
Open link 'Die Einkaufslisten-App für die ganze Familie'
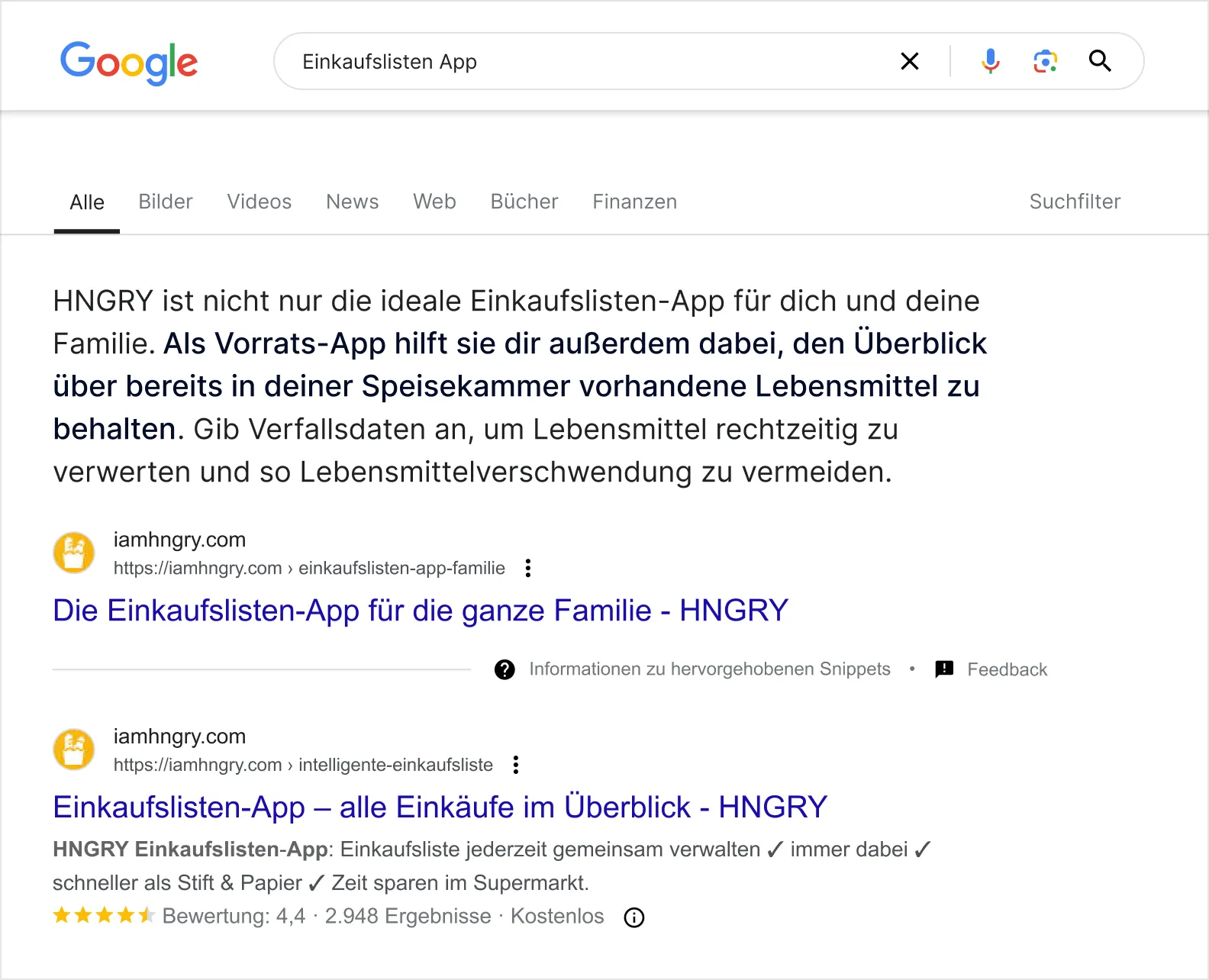421,611
